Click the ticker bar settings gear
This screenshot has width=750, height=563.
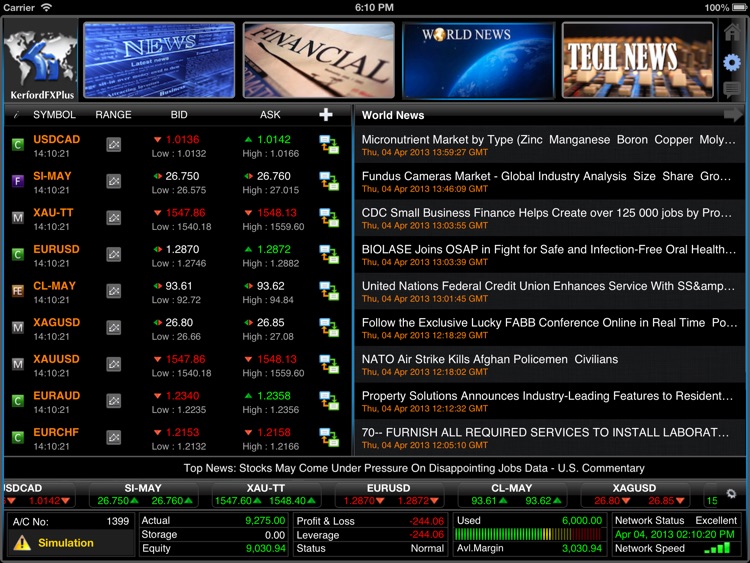pos(731,494)
